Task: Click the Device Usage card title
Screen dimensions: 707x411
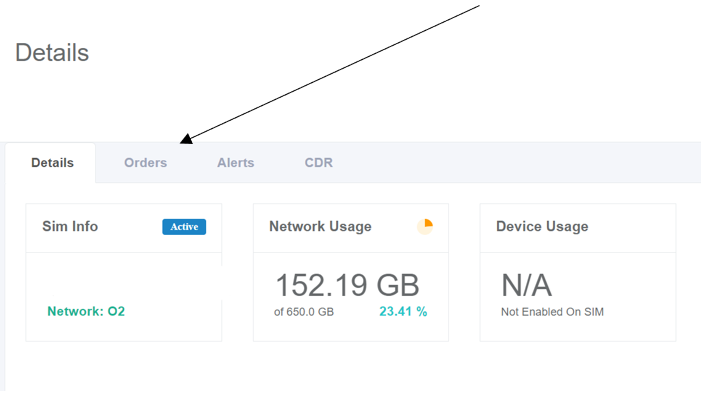Action: 542,226
